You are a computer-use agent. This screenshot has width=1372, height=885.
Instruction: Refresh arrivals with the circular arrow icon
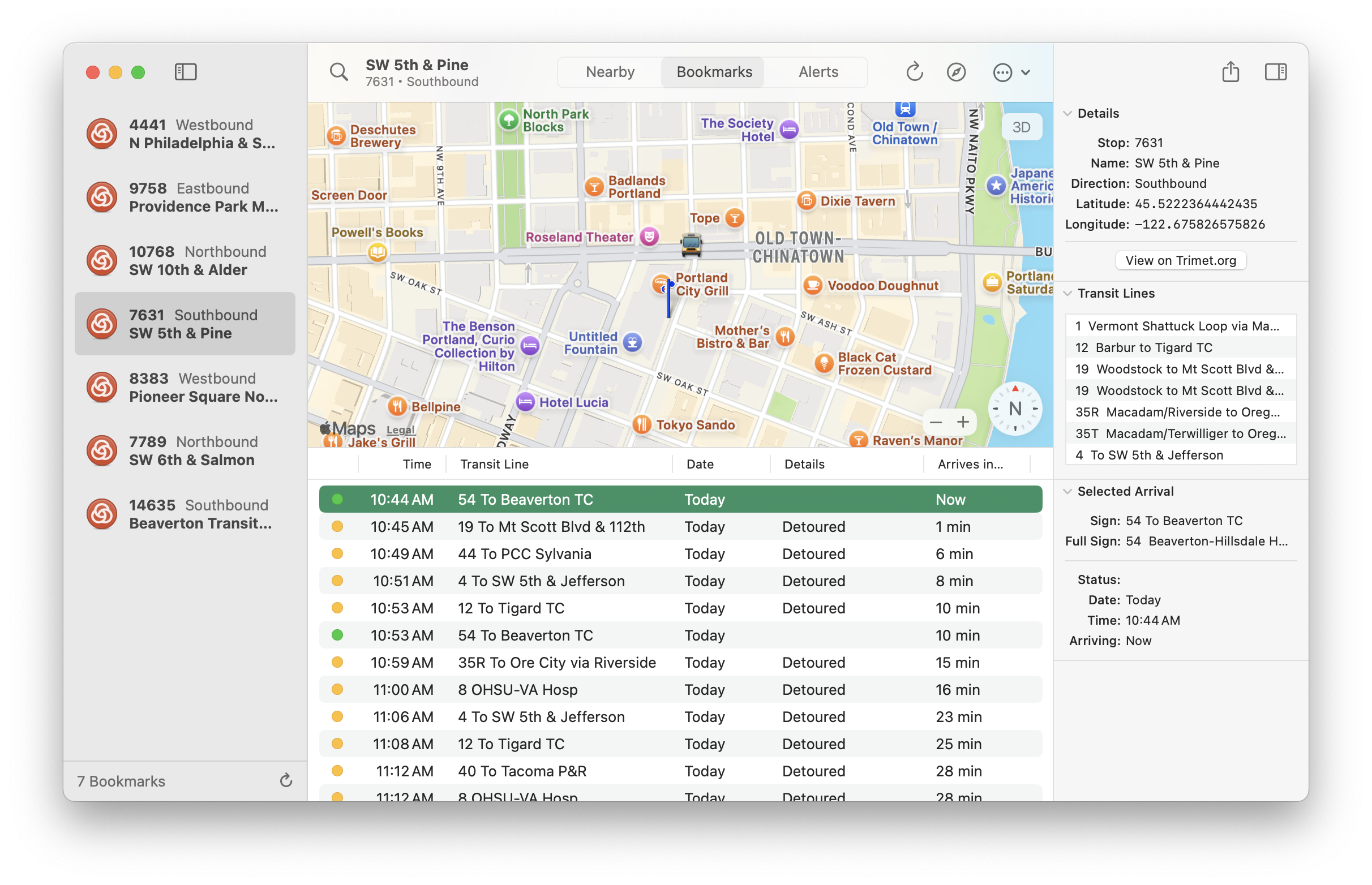point(914,72)
